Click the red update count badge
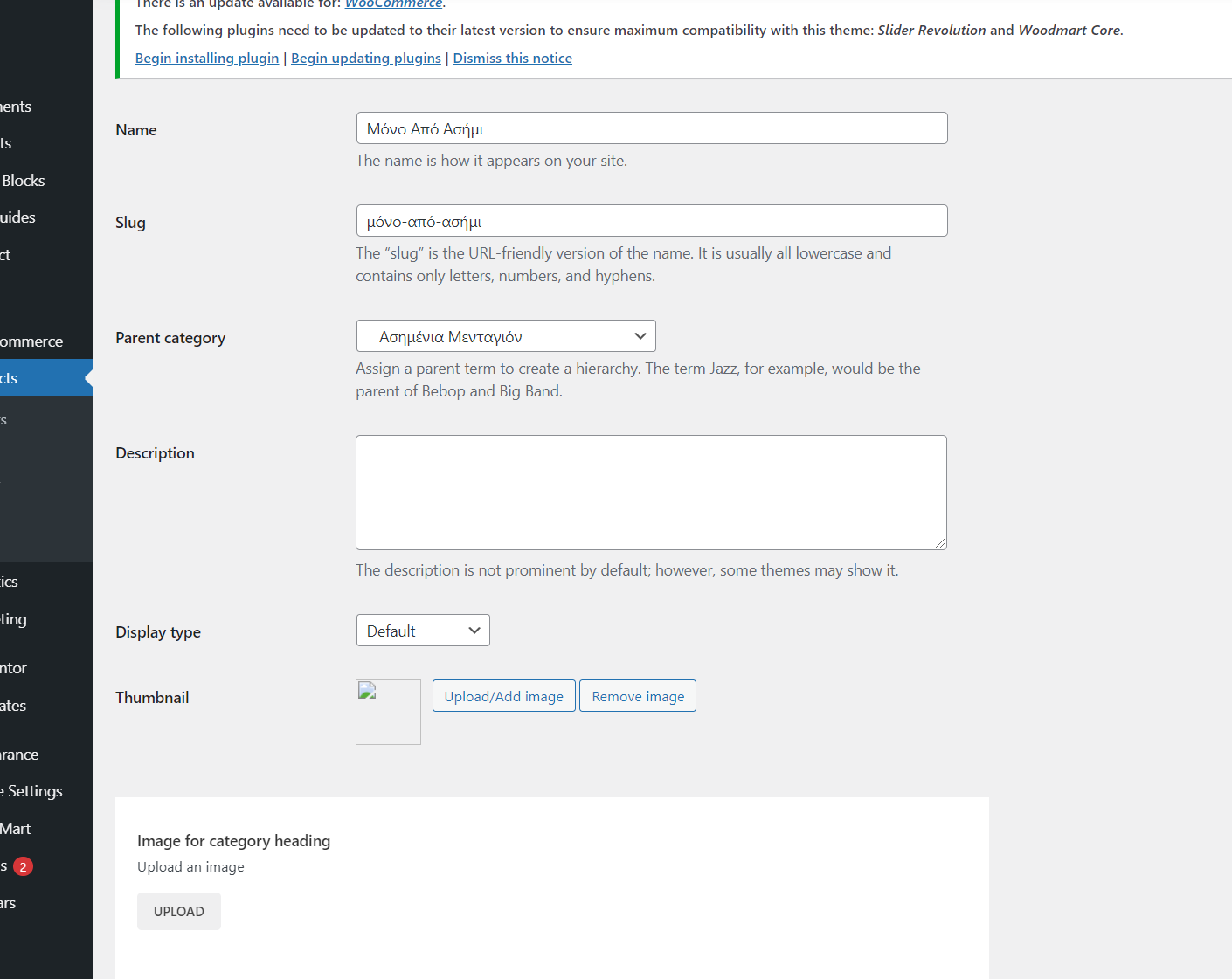The width and height of the screenshot is (1232, 979). (x=24, y=866)
